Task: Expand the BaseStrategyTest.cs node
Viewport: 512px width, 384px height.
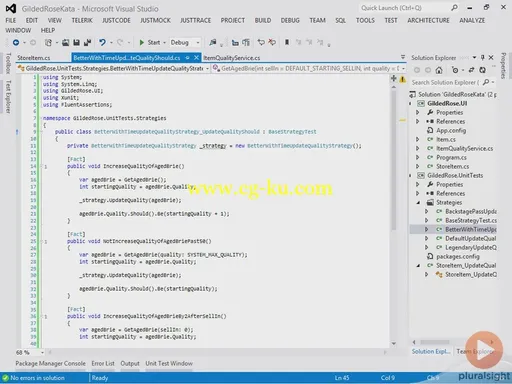Action: point(426,220)
